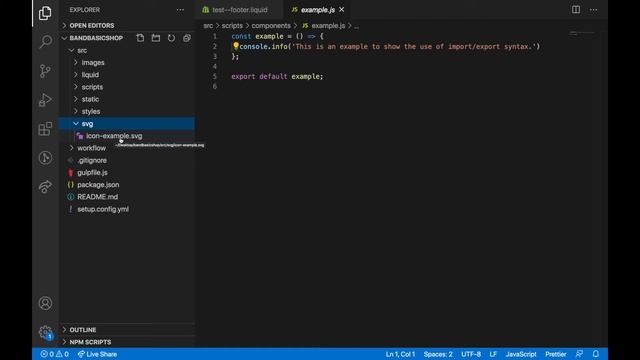Click scripts in the breadcrumb path
This screenshot has width=640, height=360.
(x=232, y=26)
